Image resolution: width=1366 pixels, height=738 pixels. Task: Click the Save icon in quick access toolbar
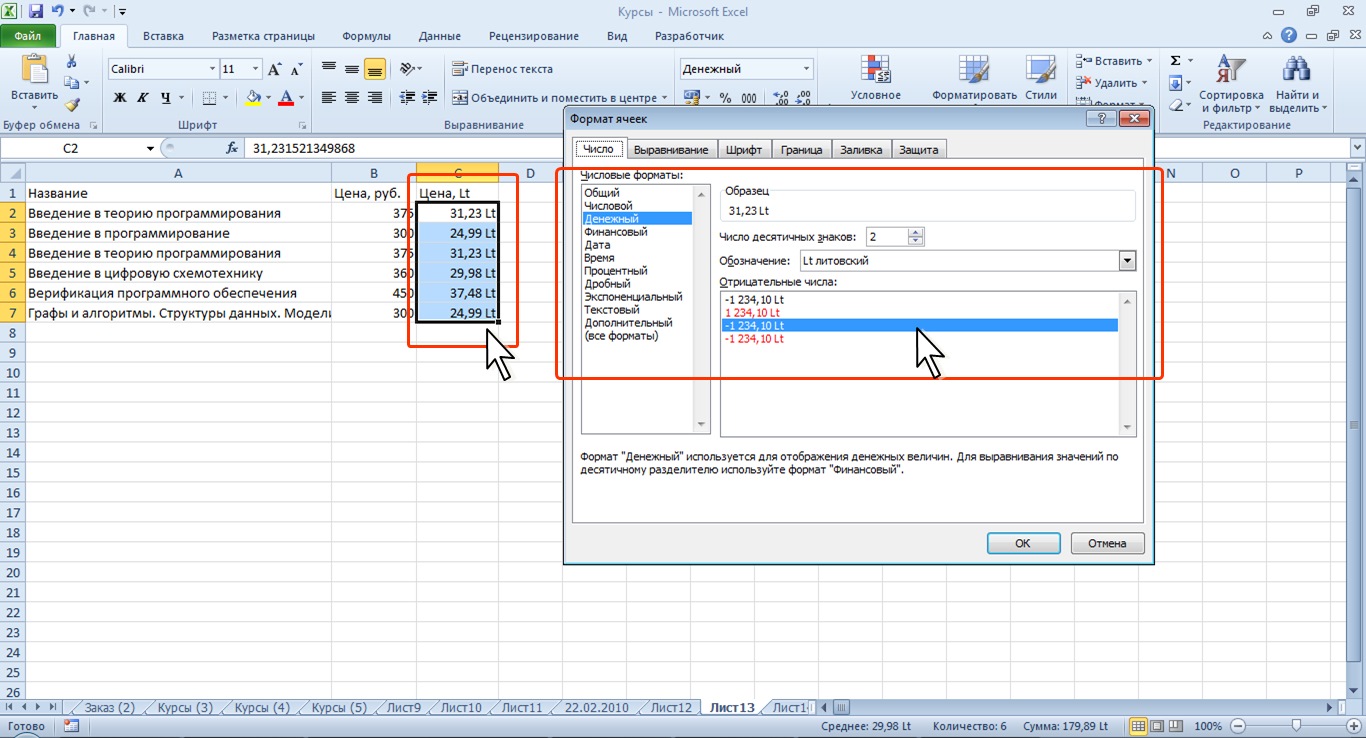point(35,12)
